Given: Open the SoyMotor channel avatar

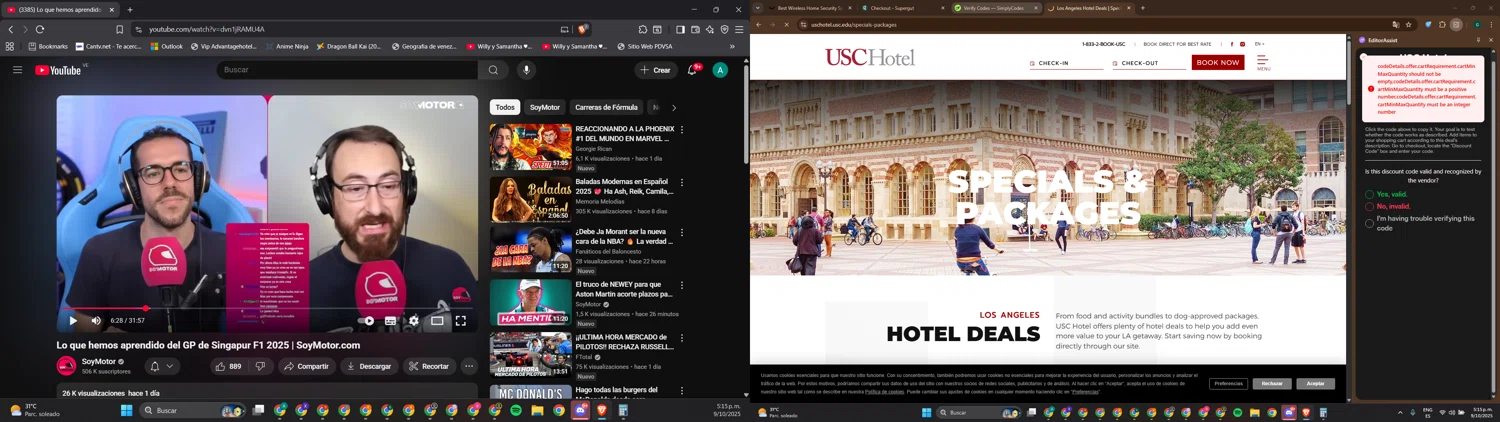Looking at the screenshot, I should click(66, 366).
